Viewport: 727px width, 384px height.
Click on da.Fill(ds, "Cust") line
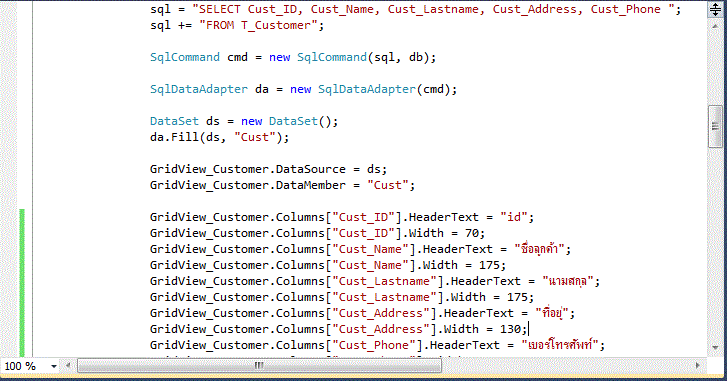[219, 137]
